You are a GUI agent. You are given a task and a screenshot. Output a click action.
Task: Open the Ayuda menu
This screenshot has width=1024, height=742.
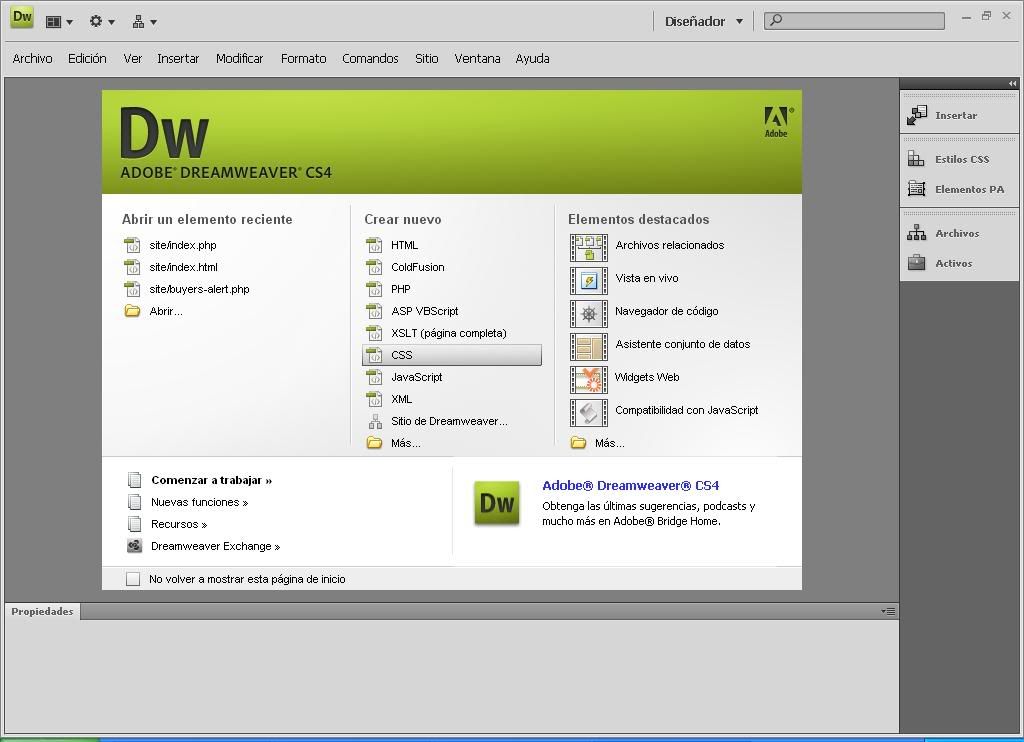coord(532,59)
